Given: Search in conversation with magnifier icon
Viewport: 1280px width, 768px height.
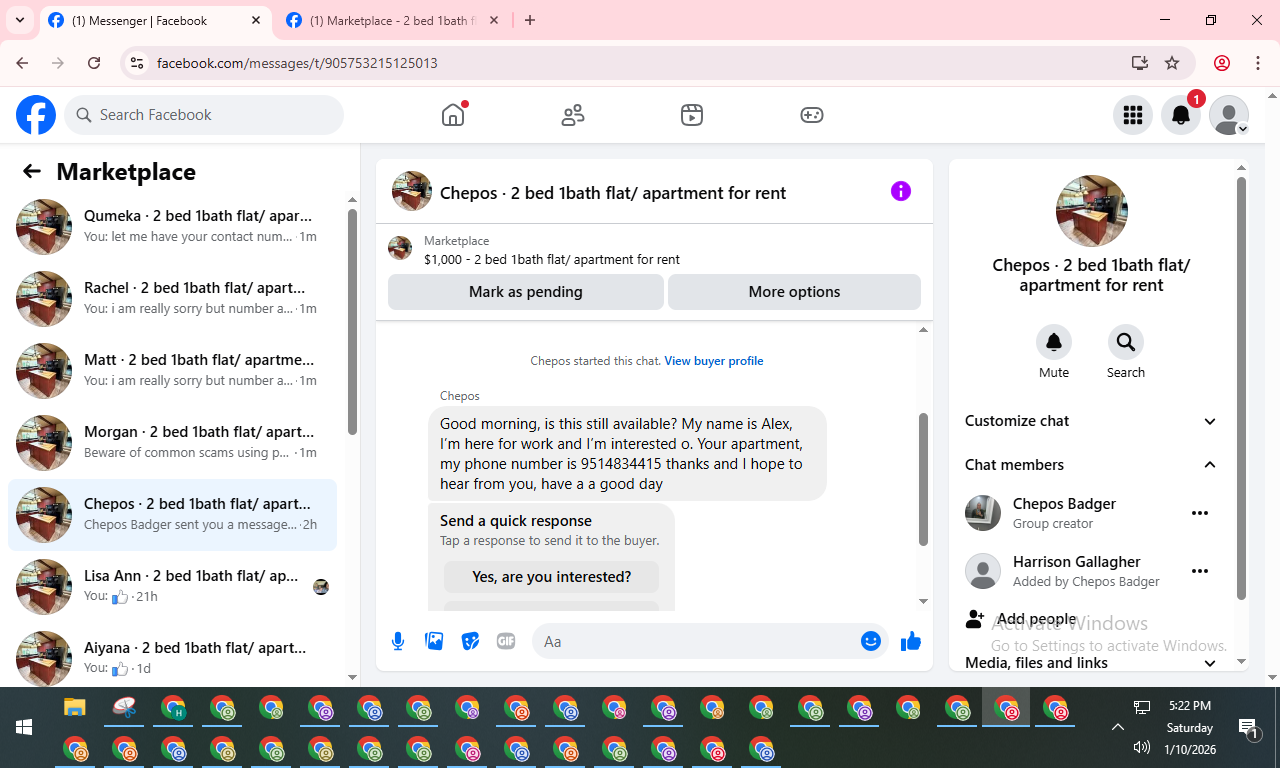Looking at the screenshot, I should click(x=1126, y=342).
